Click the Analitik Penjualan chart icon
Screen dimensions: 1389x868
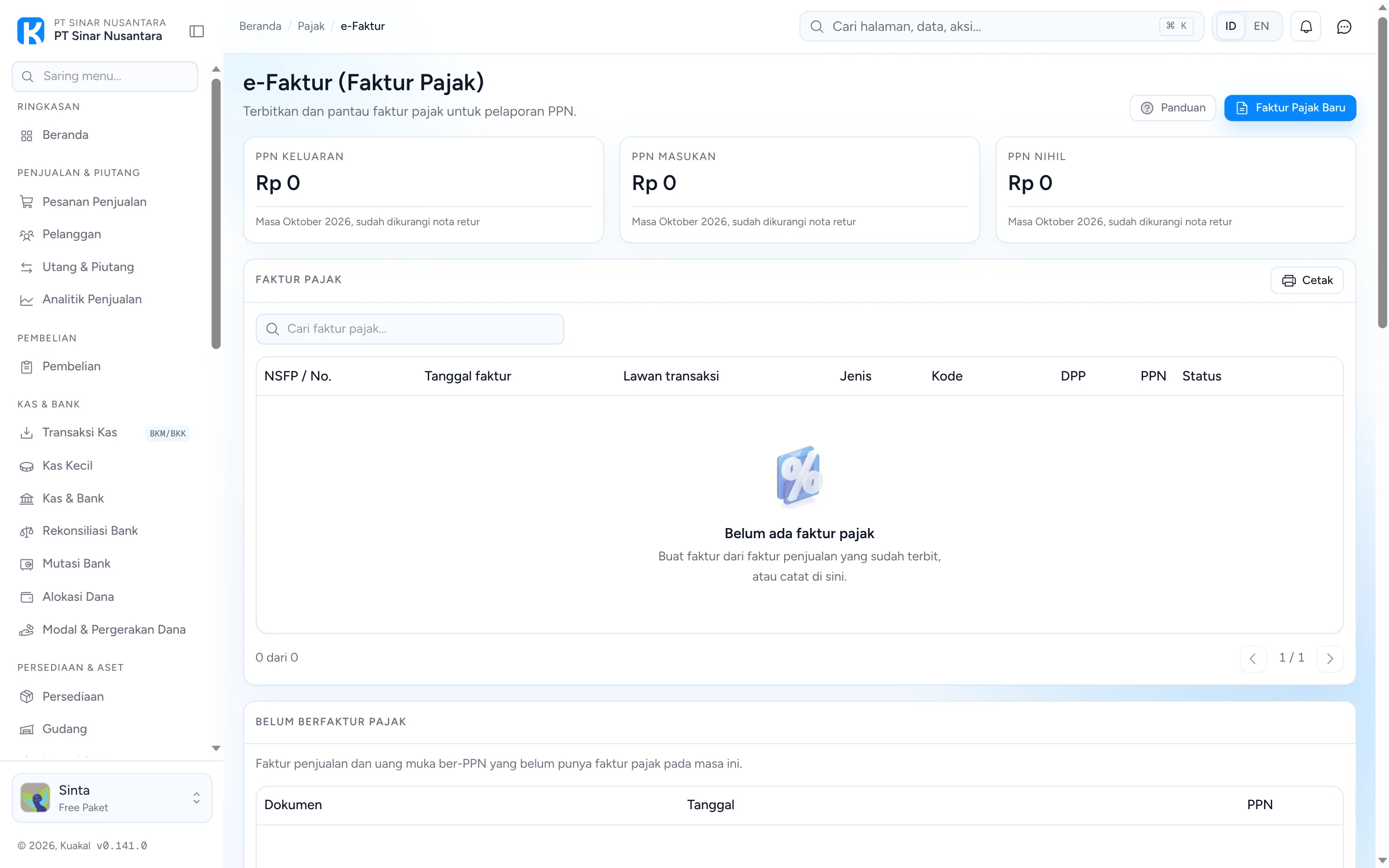[27, 299]
